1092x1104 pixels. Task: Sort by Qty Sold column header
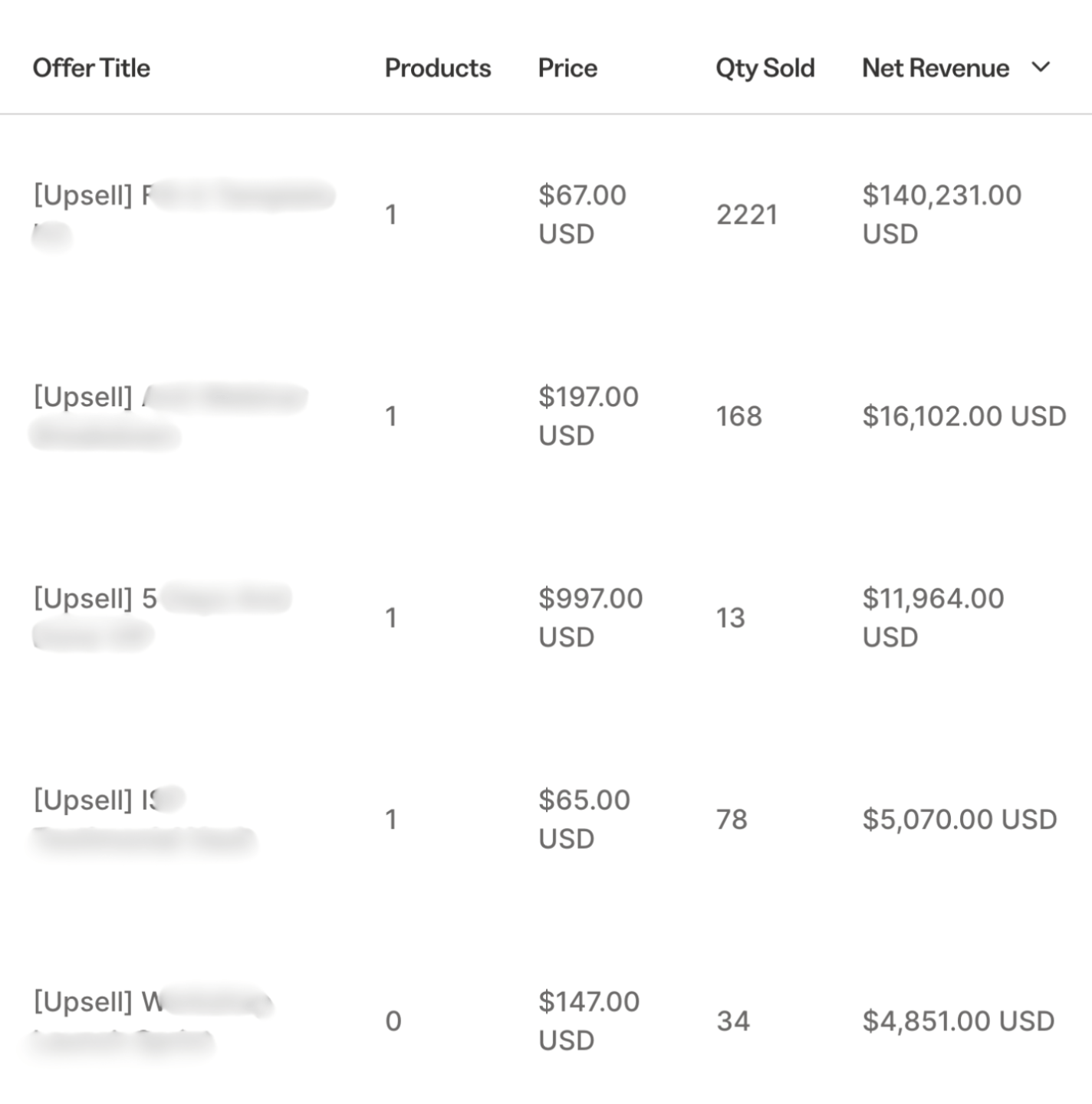point(765,68)
